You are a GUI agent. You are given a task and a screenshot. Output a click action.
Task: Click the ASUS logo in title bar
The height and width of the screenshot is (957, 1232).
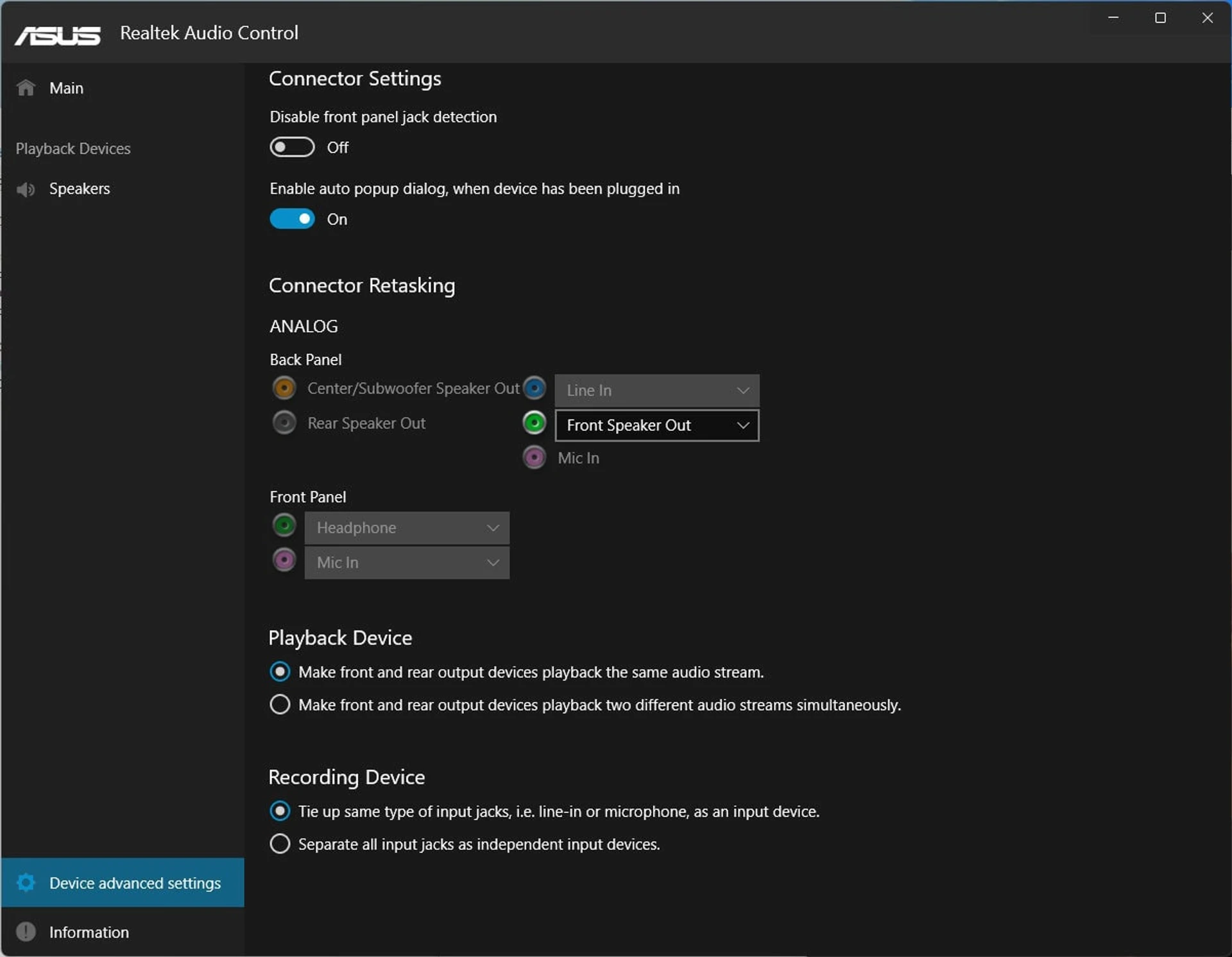pyautogui.click(x=58, y=35)
